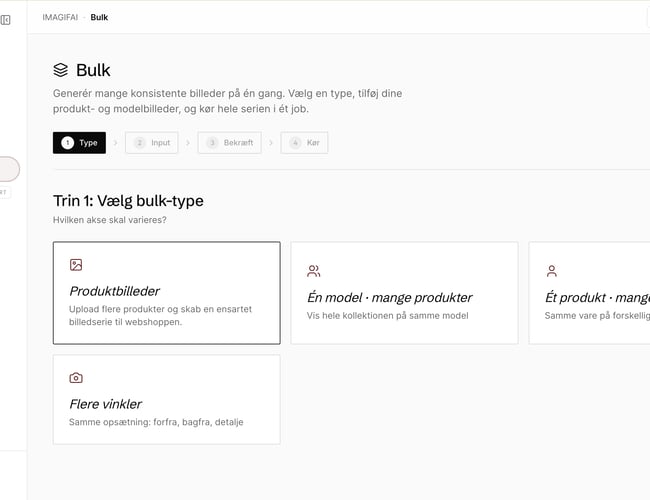Viewport: 650px width, 500px height.
Task: Choose the Produktbilleder bulk type card
Action: point(167,293)
